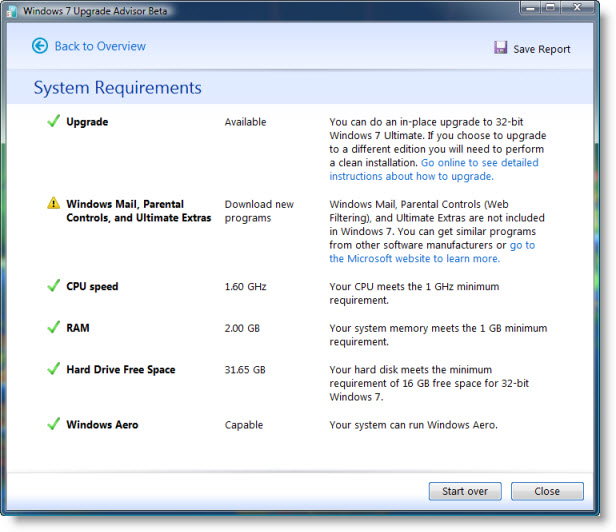
Task: Select the System Requirements heading
Action: [x=117, y=88]
